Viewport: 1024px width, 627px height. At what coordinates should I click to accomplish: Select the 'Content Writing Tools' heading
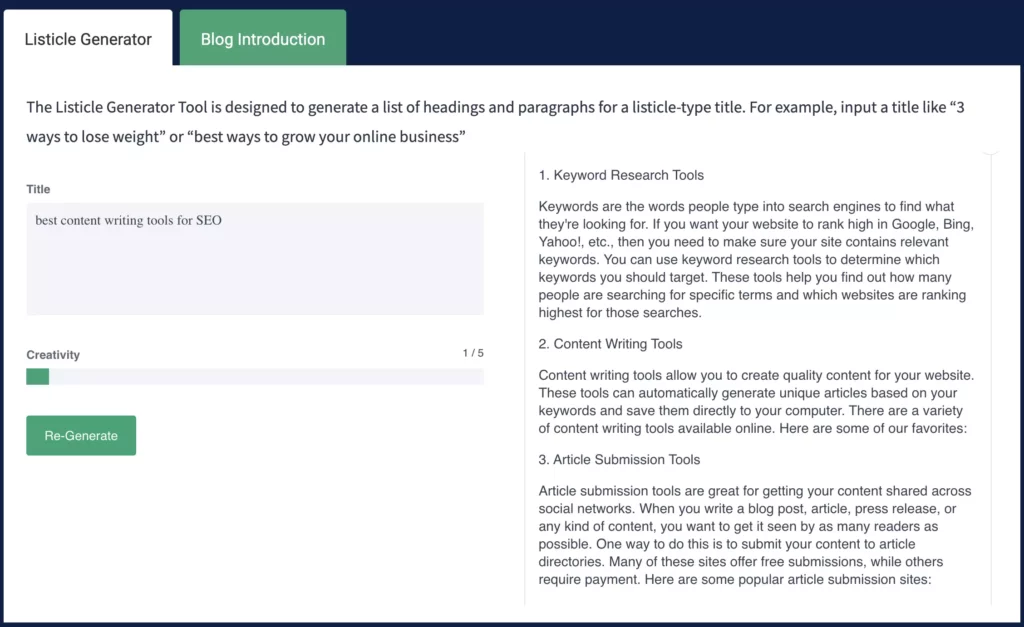click(x=610, y=343)
